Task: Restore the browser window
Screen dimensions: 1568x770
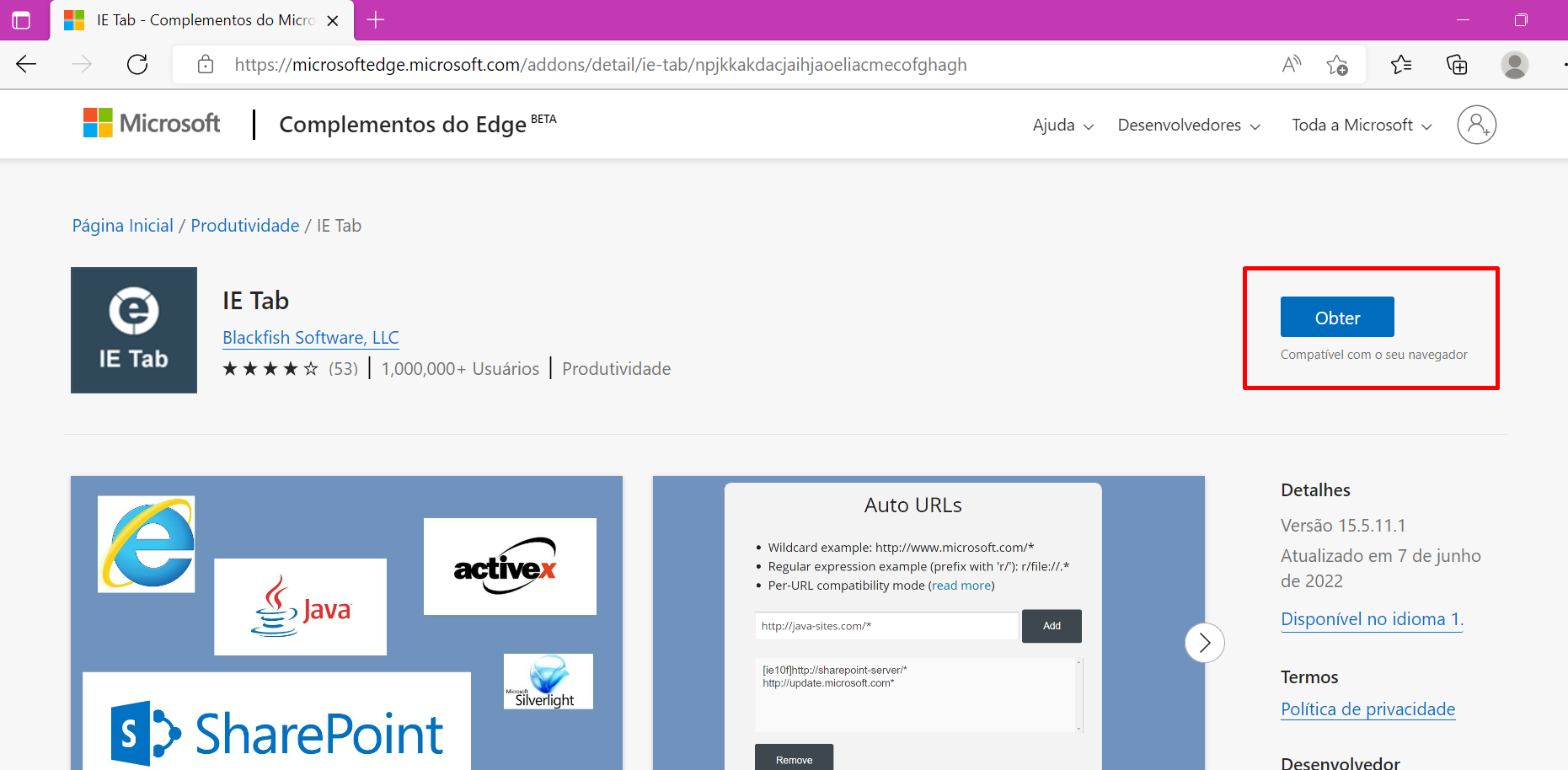Action: pyautogui.click(x=1521, y=20)
